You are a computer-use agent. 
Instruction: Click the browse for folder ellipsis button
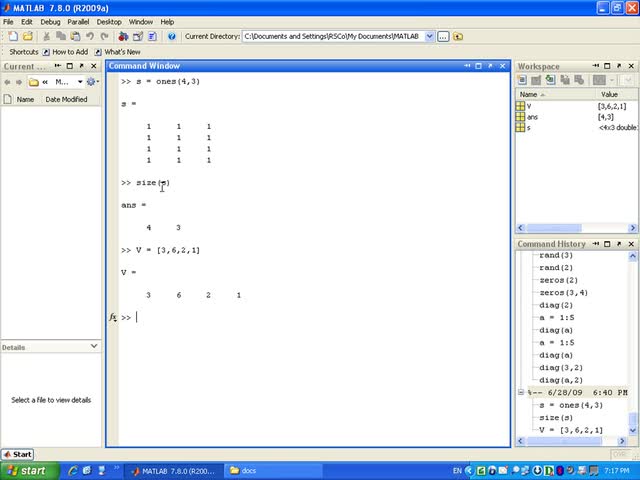click(443, 37)
